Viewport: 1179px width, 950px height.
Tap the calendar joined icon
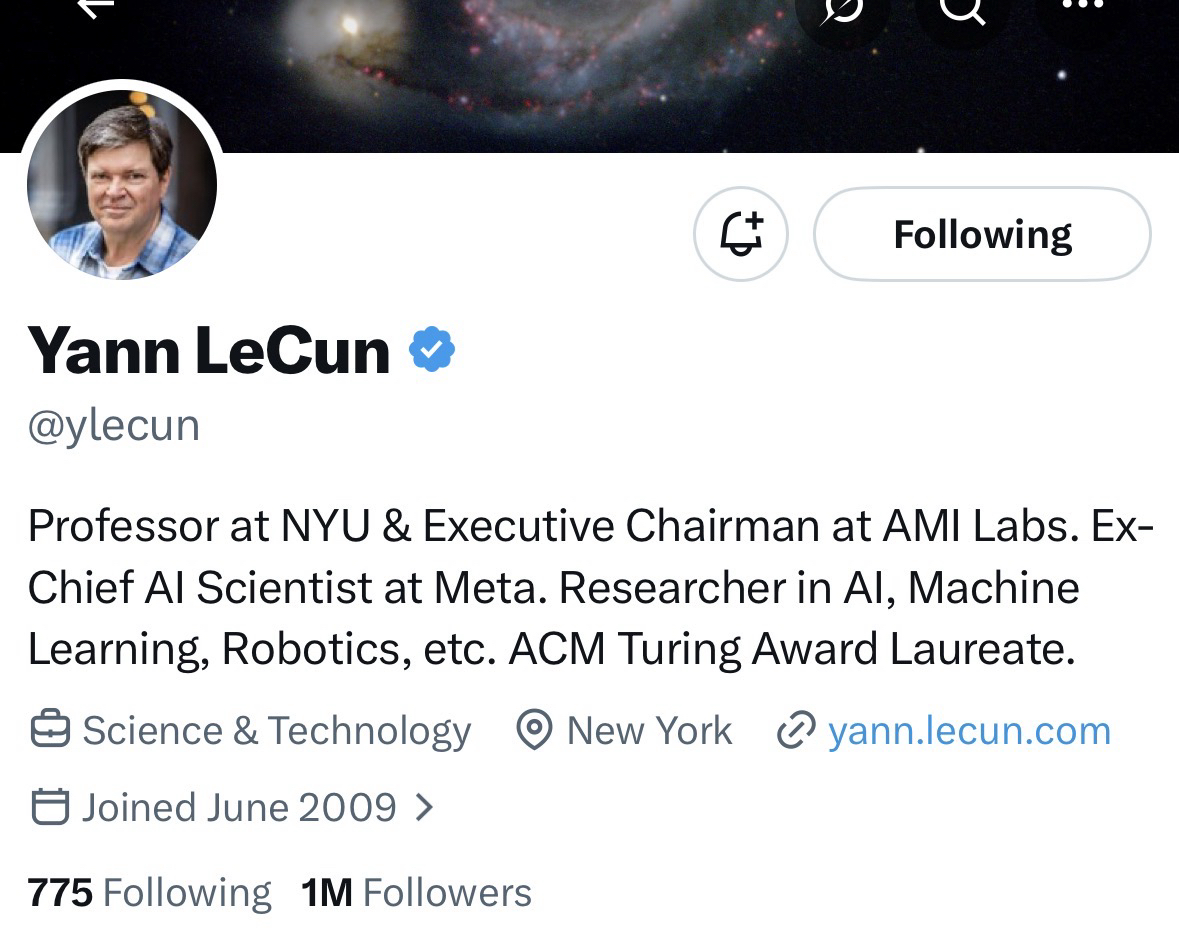coord(50,807)
